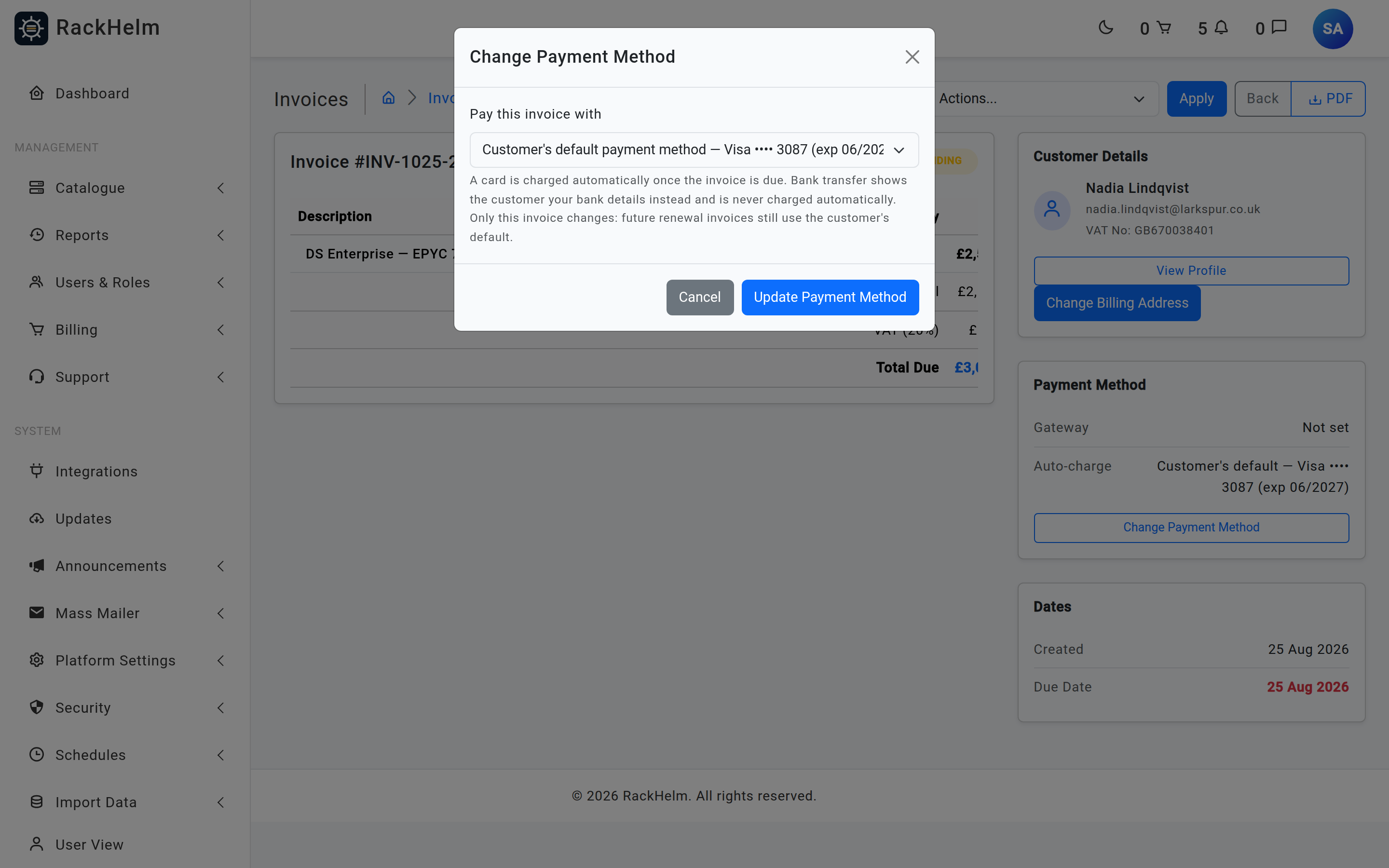Image resolution: width=1389 pixels, height=868 pixels.
Task: Open Security menu label
Action: point(82,707)
